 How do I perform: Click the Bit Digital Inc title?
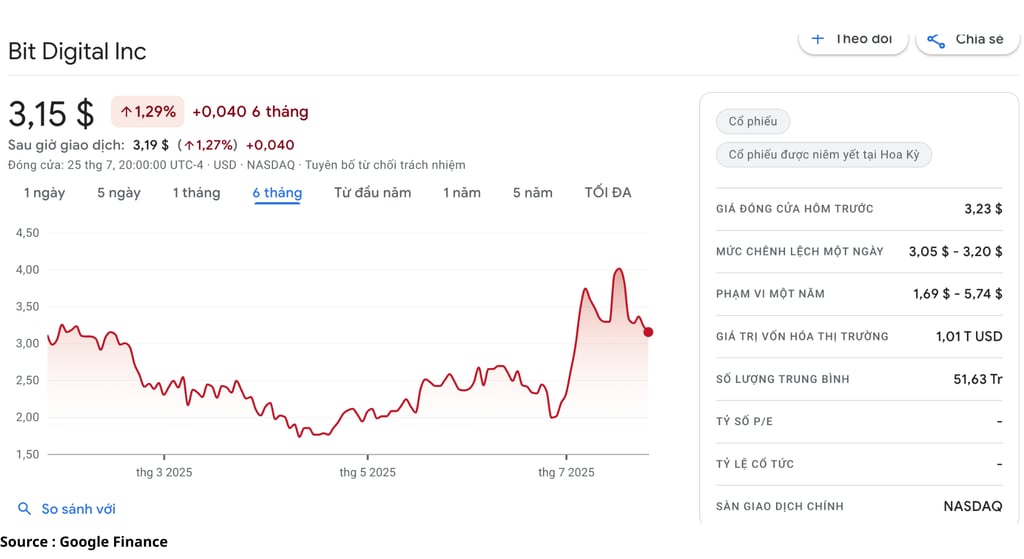pos(77,51)
